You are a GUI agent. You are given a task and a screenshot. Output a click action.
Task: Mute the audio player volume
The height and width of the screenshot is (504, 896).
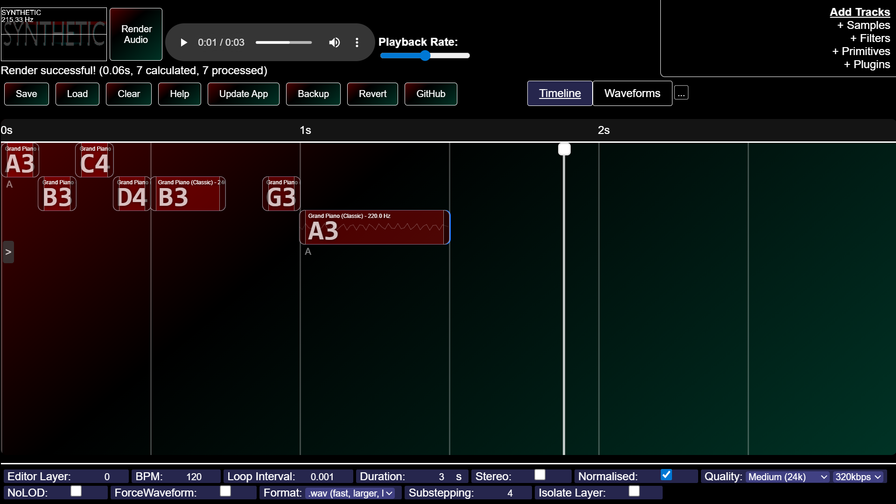[334, 42]
